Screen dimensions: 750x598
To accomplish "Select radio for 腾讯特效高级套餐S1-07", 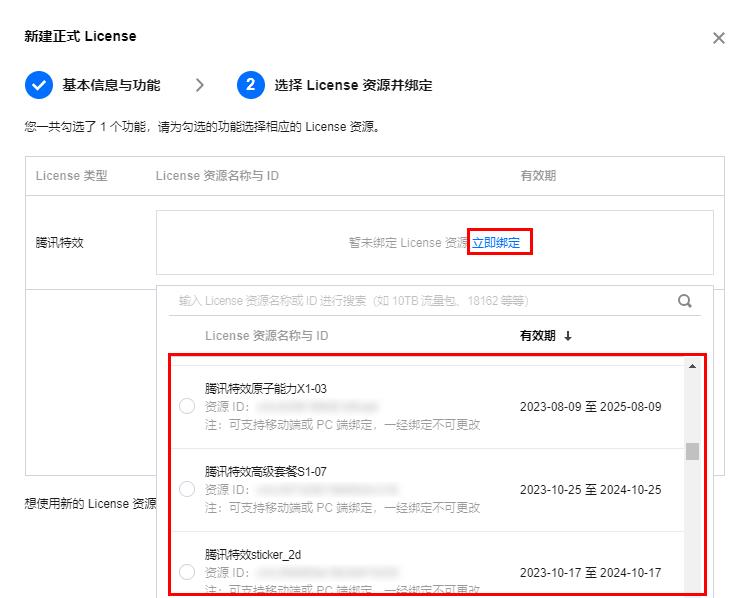I will [x=187, y=489].
